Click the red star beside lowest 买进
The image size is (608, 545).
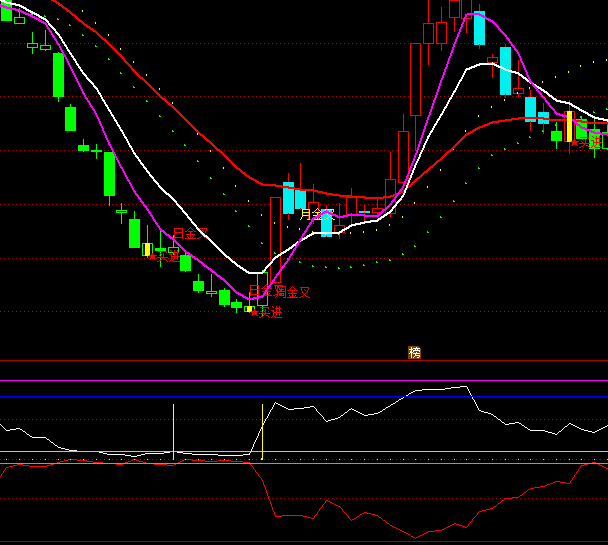coord(254,313)
